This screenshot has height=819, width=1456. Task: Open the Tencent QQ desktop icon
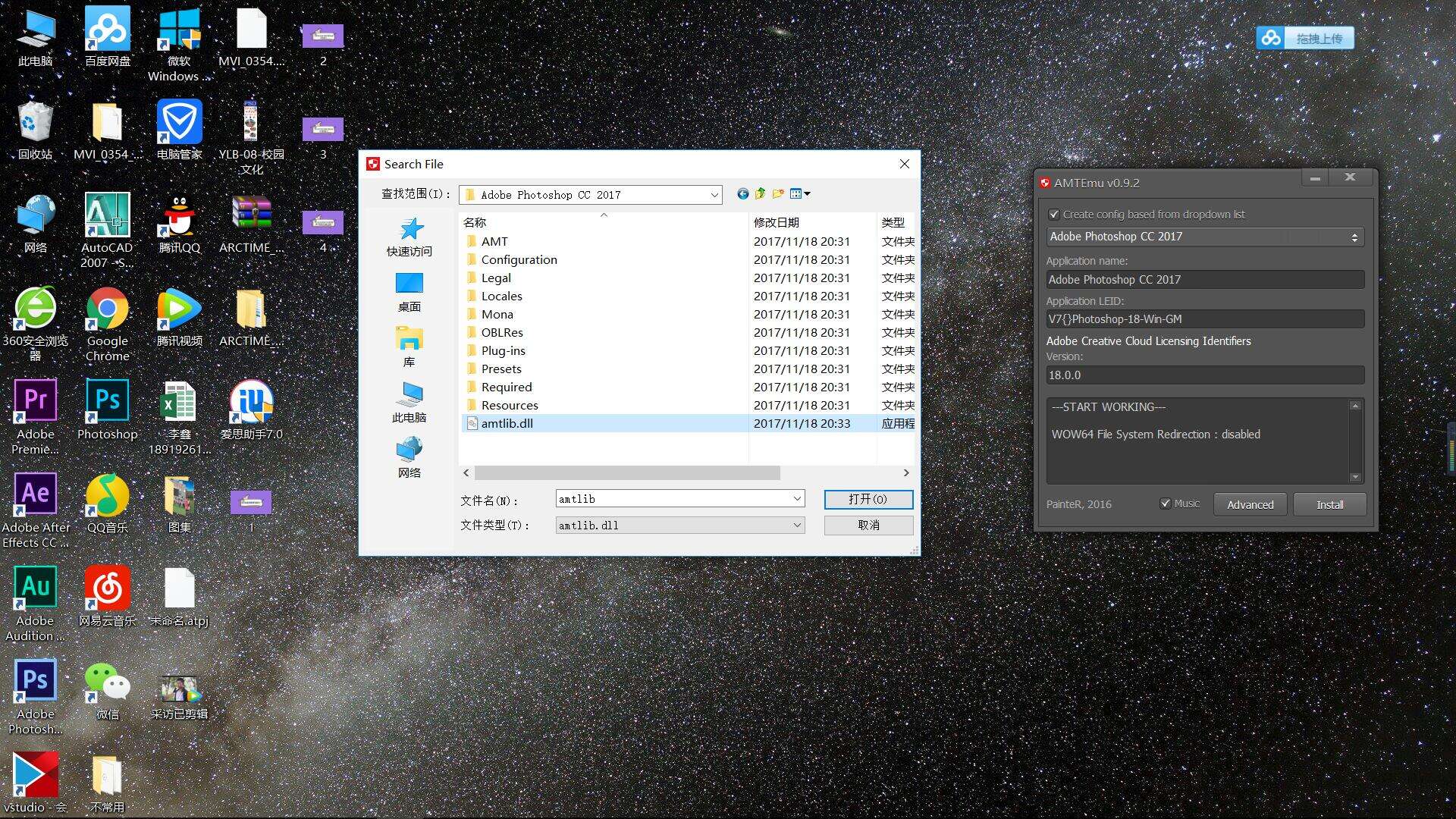pos(179,223)
